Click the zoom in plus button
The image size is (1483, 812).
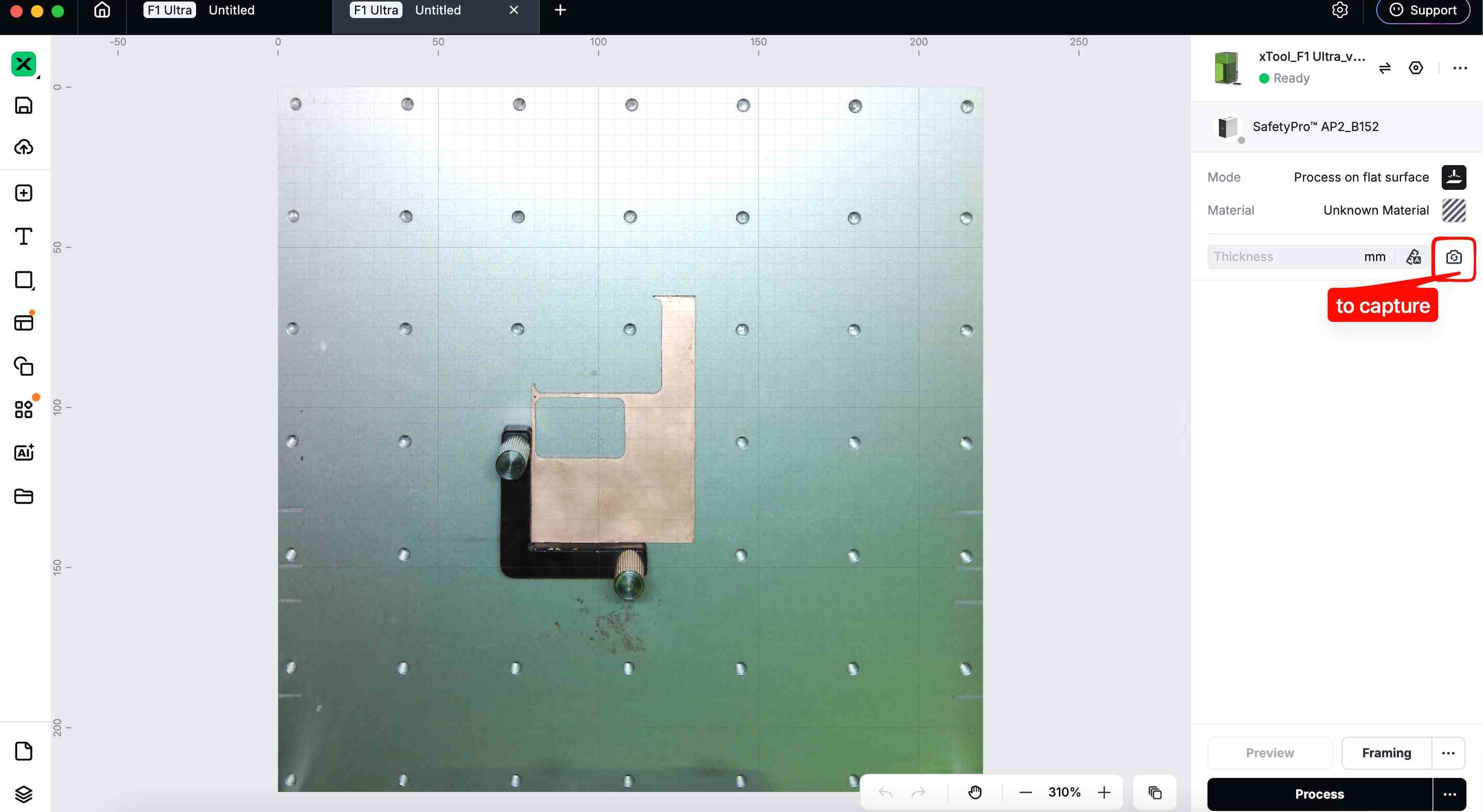tap(1104, 792)
